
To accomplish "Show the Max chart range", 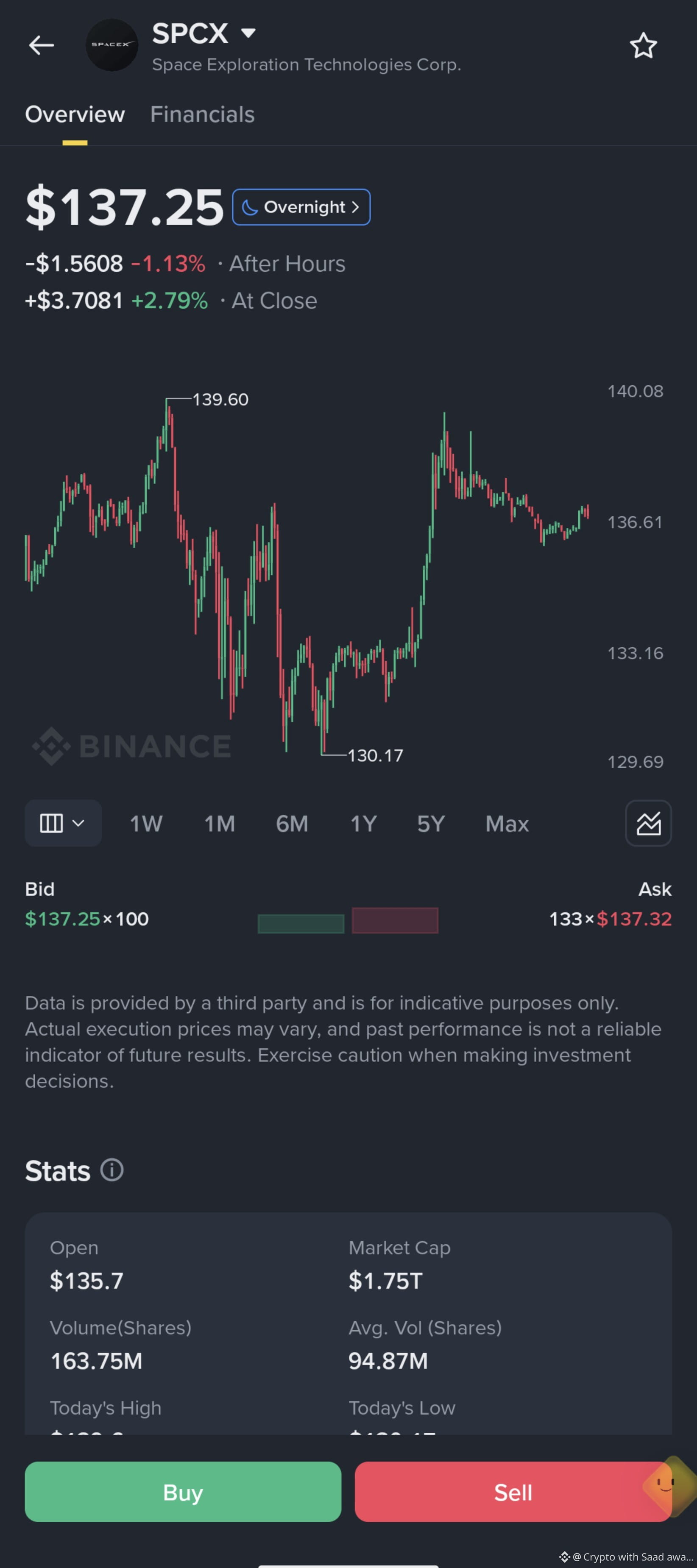I will click(x=507, y=824).
